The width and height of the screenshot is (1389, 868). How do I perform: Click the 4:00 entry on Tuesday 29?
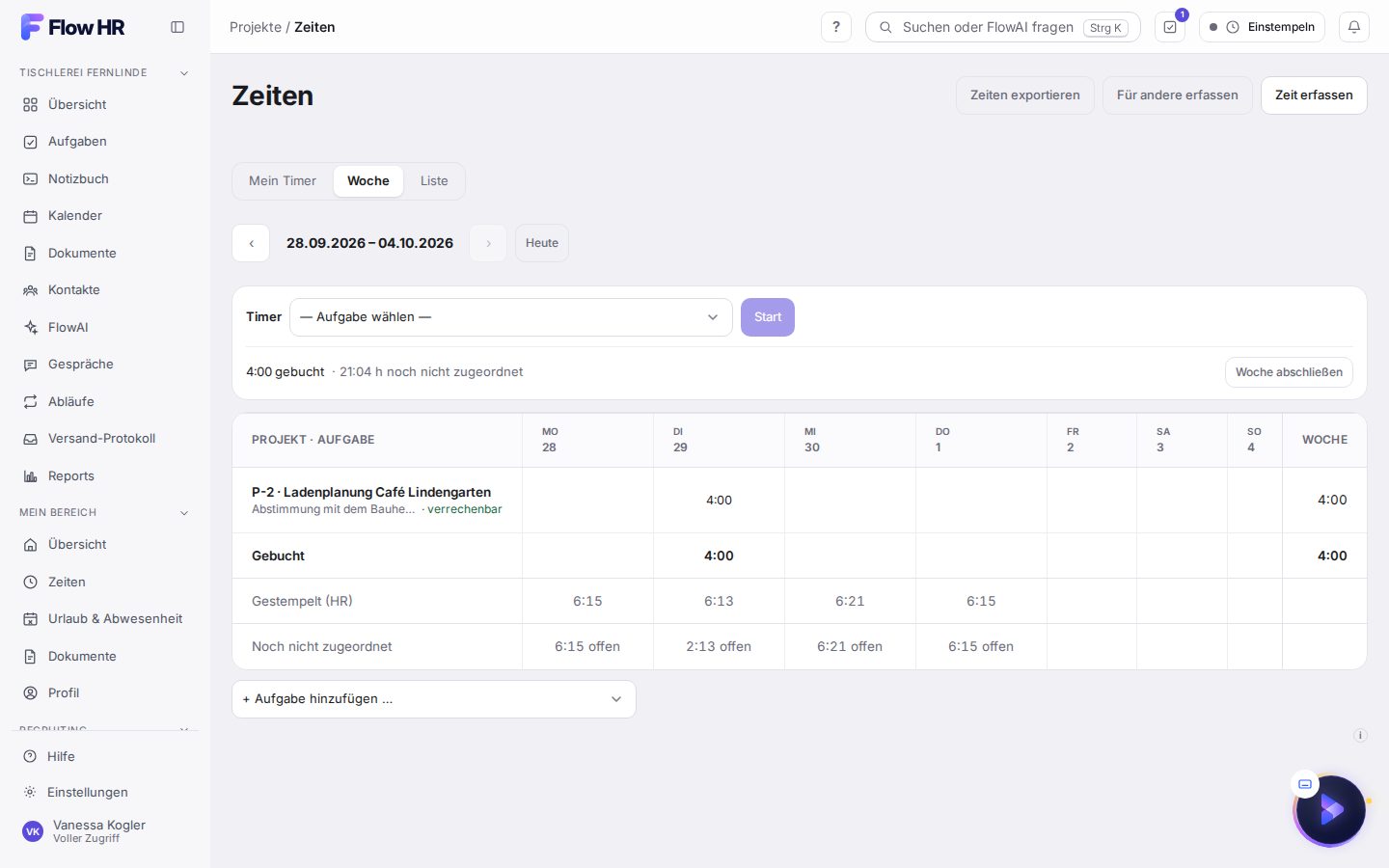[719, 500]
